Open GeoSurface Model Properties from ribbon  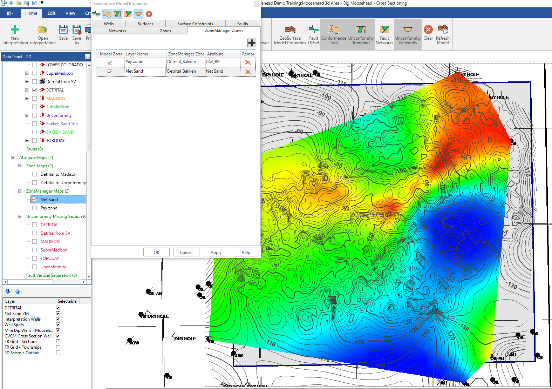click(290, 34)
